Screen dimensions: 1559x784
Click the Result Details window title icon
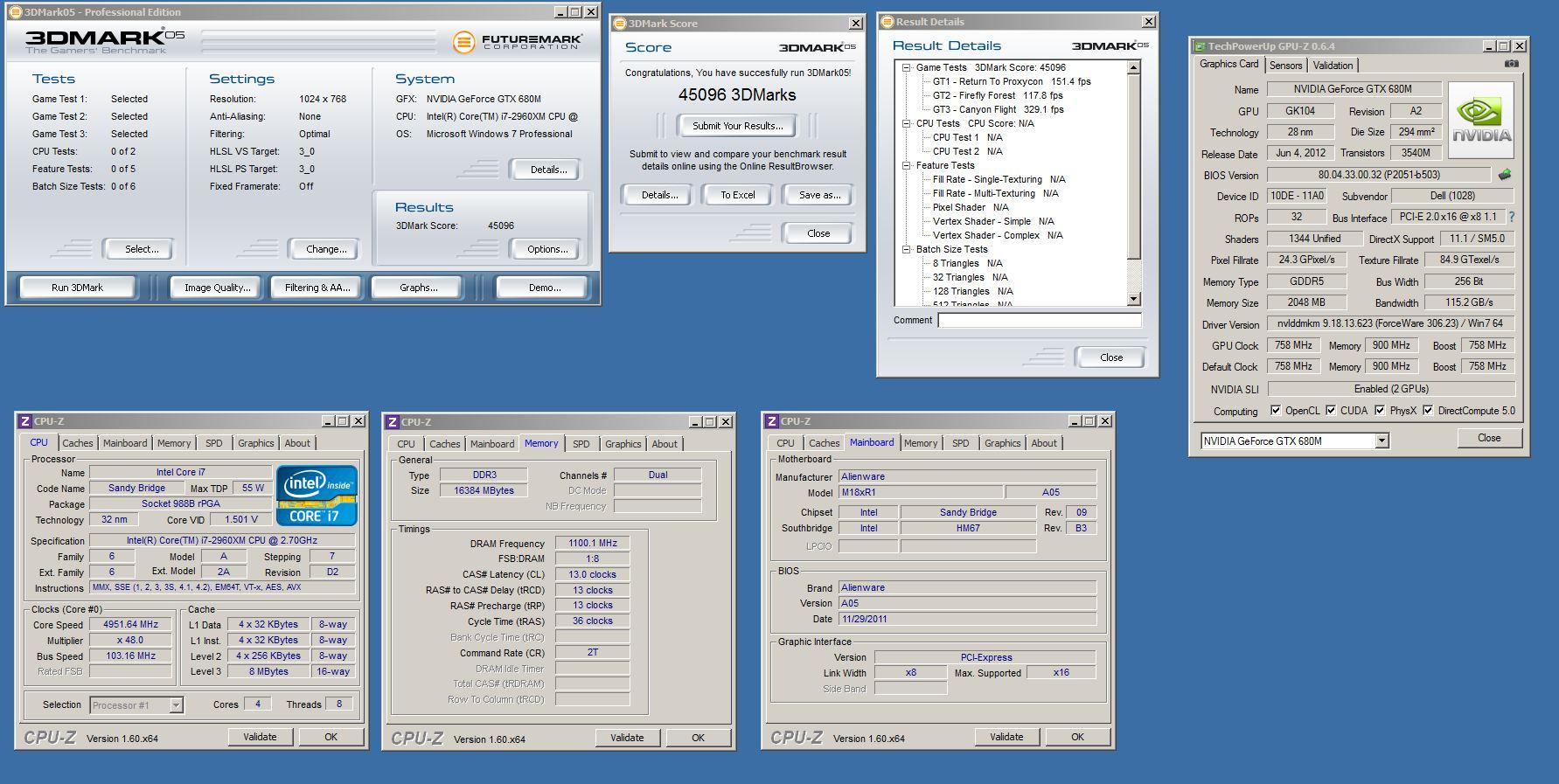tap(888, 22)
